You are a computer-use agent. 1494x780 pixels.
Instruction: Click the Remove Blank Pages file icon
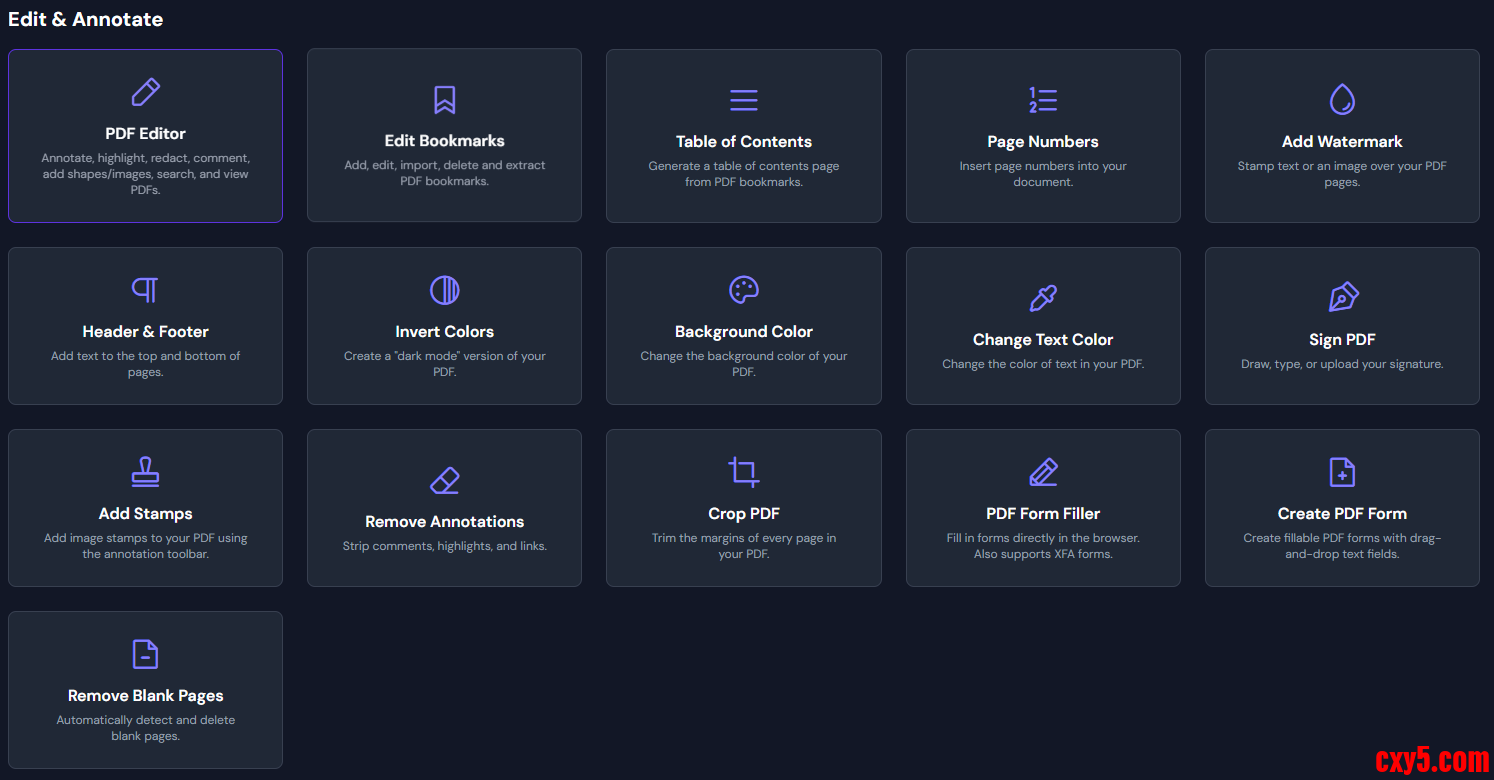pyautogui.click(x=145, y=654)
